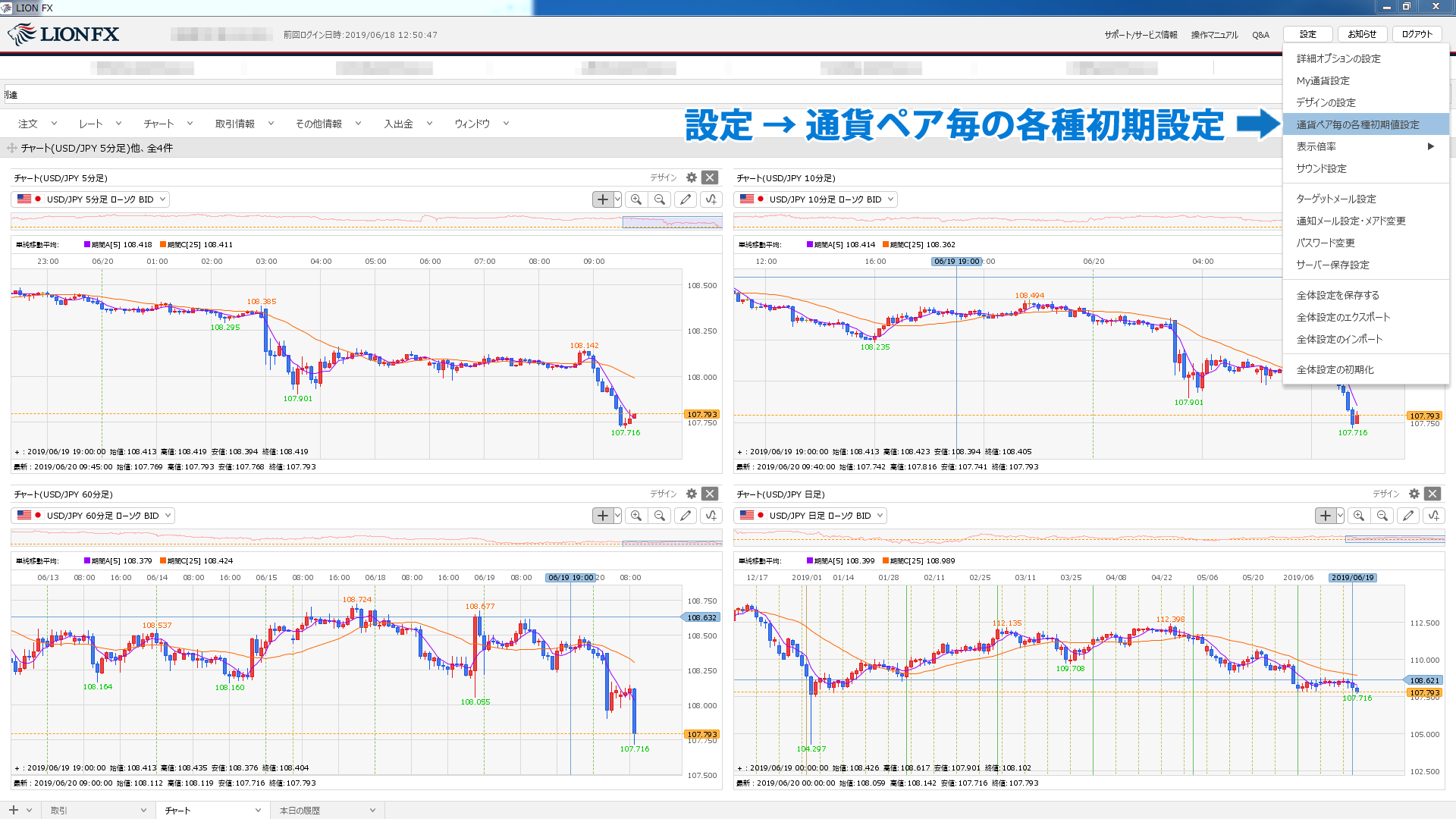Click the gear settings icon on the 日足 chart

click(1414, 494)
